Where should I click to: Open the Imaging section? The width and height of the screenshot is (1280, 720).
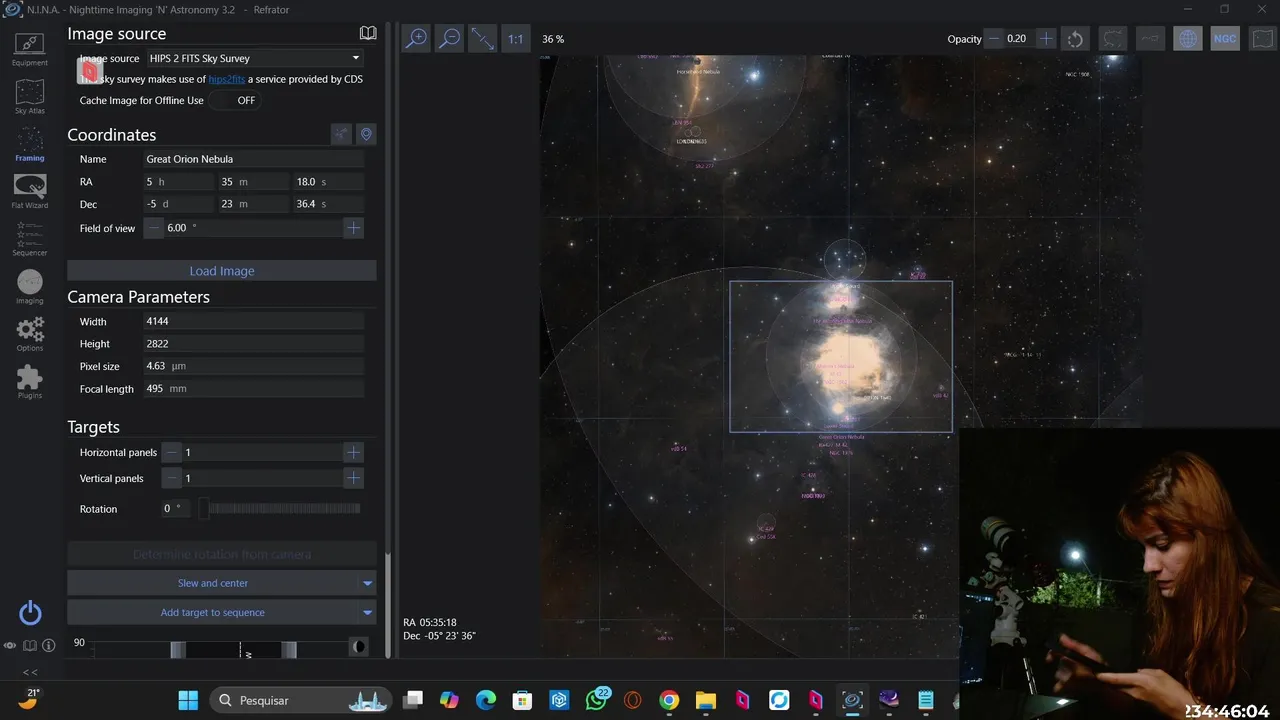click(29, 287)
